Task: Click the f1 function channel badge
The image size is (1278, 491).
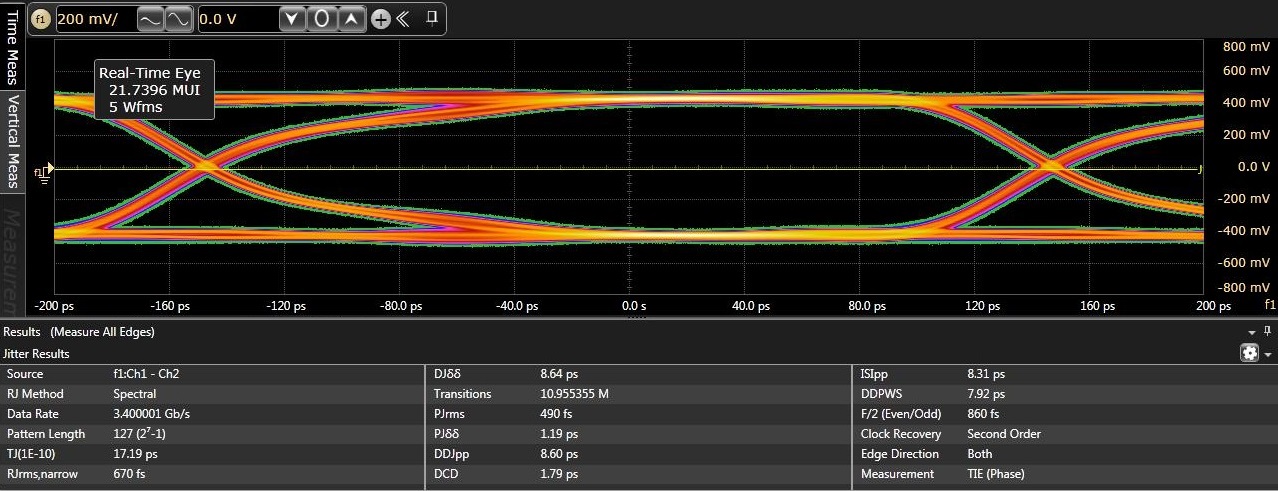Action: pos(41,19)
